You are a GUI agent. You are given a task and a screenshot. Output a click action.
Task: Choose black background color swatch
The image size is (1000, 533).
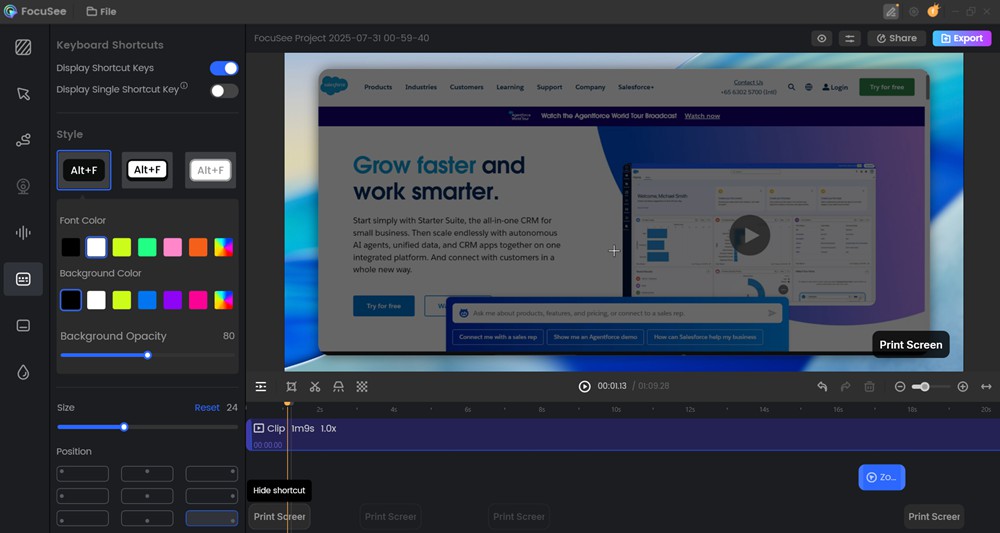point(71,300)
